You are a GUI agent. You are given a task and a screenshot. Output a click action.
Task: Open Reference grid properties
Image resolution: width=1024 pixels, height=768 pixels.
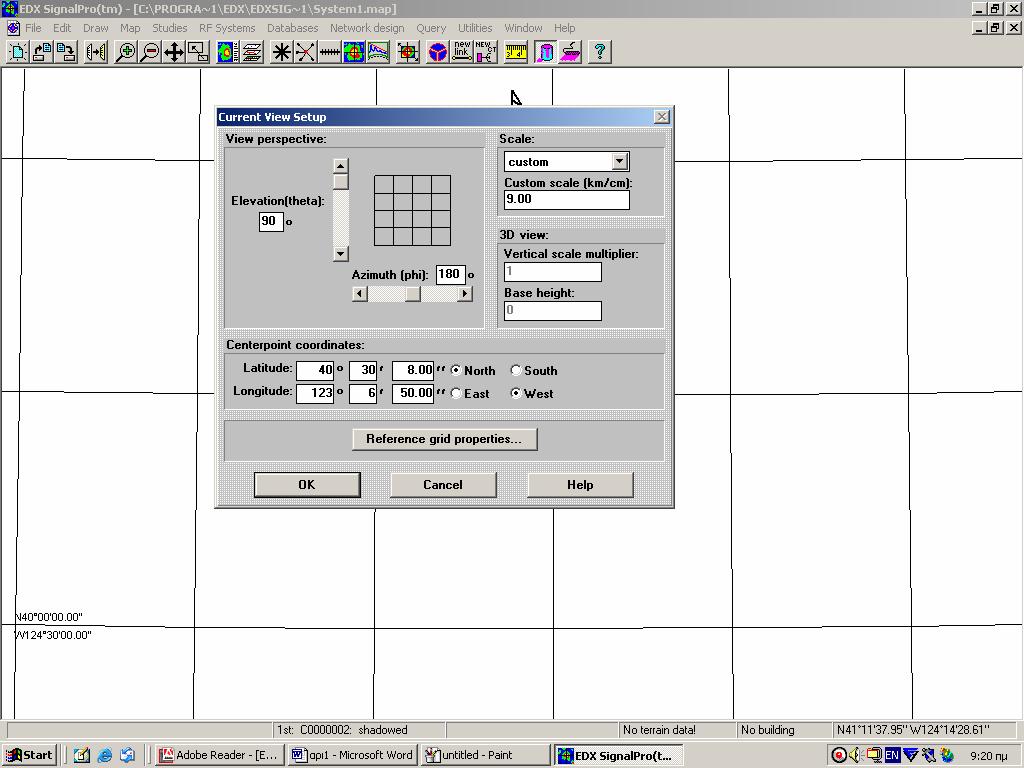click(x=444, y=439)
